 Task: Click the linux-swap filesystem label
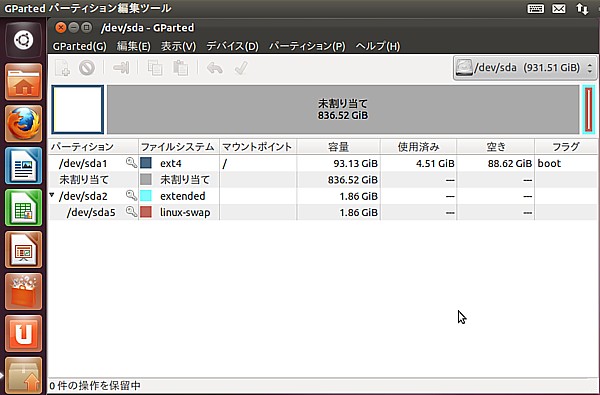185,212
